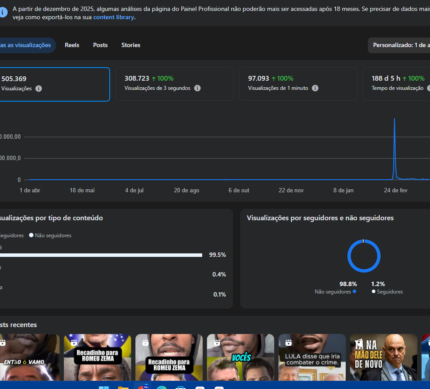Toggle the white Não seguidores legend dot

[x=31, y=235]
